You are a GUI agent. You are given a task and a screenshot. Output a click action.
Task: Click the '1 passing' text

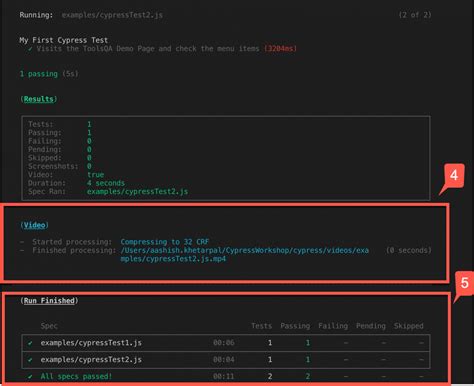[39, 74]
